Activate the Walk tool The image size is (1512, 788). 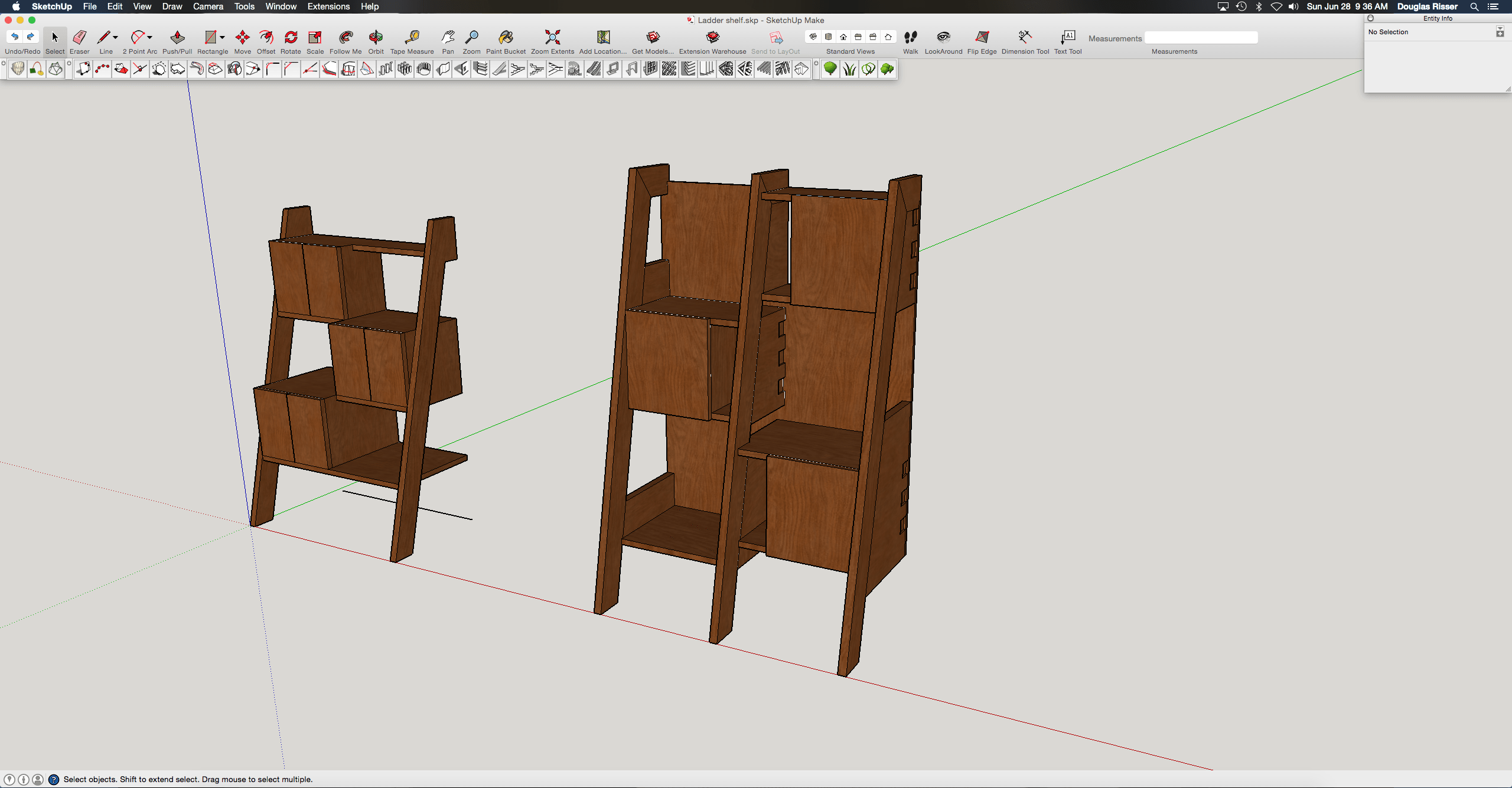(x=910, y=38)
